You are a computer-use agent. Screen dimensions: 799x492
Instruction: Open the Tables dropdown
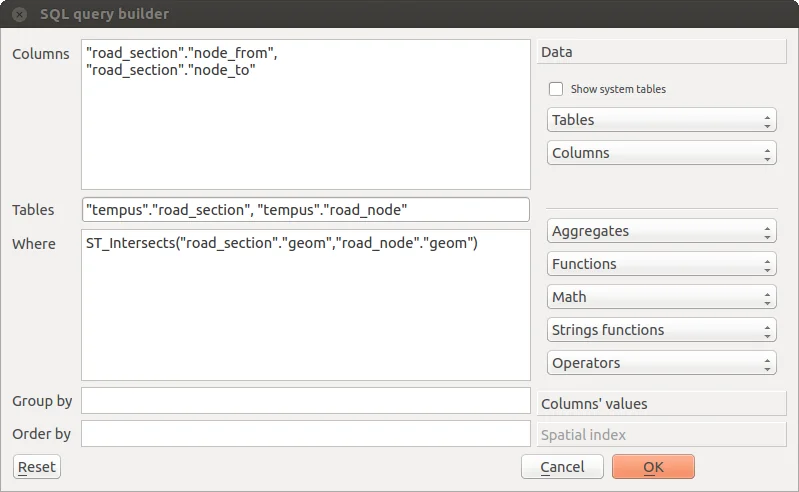point(661,120)
